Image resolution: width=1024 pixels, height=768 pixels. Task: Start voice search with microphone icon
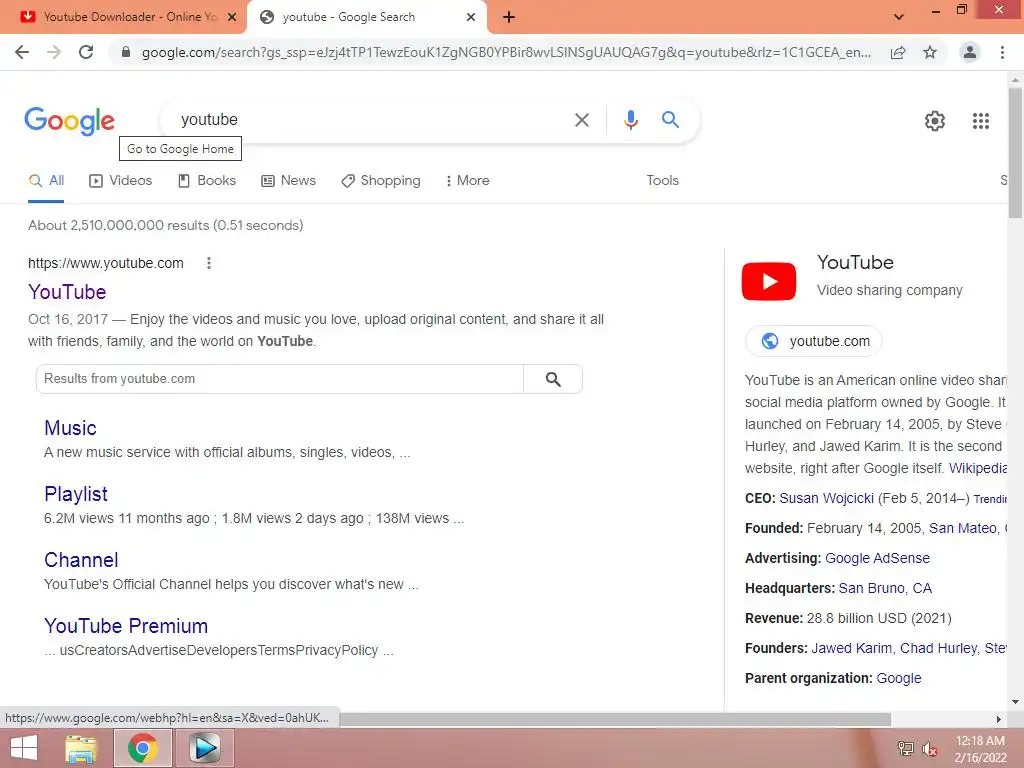(x=630, y=120)
